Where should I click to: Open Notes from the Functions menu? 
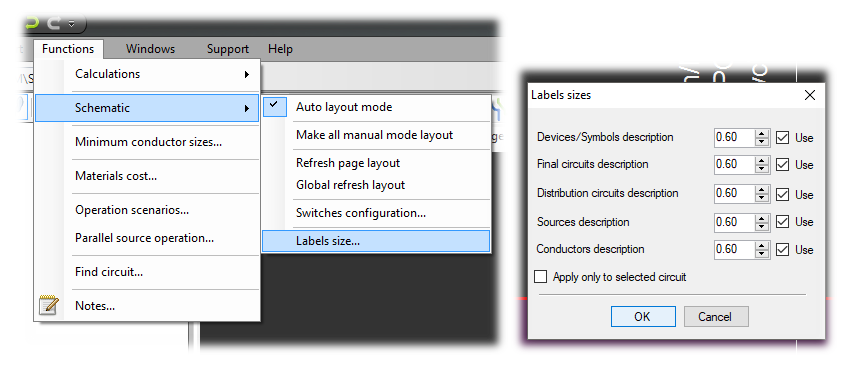(x=147, y=306)
